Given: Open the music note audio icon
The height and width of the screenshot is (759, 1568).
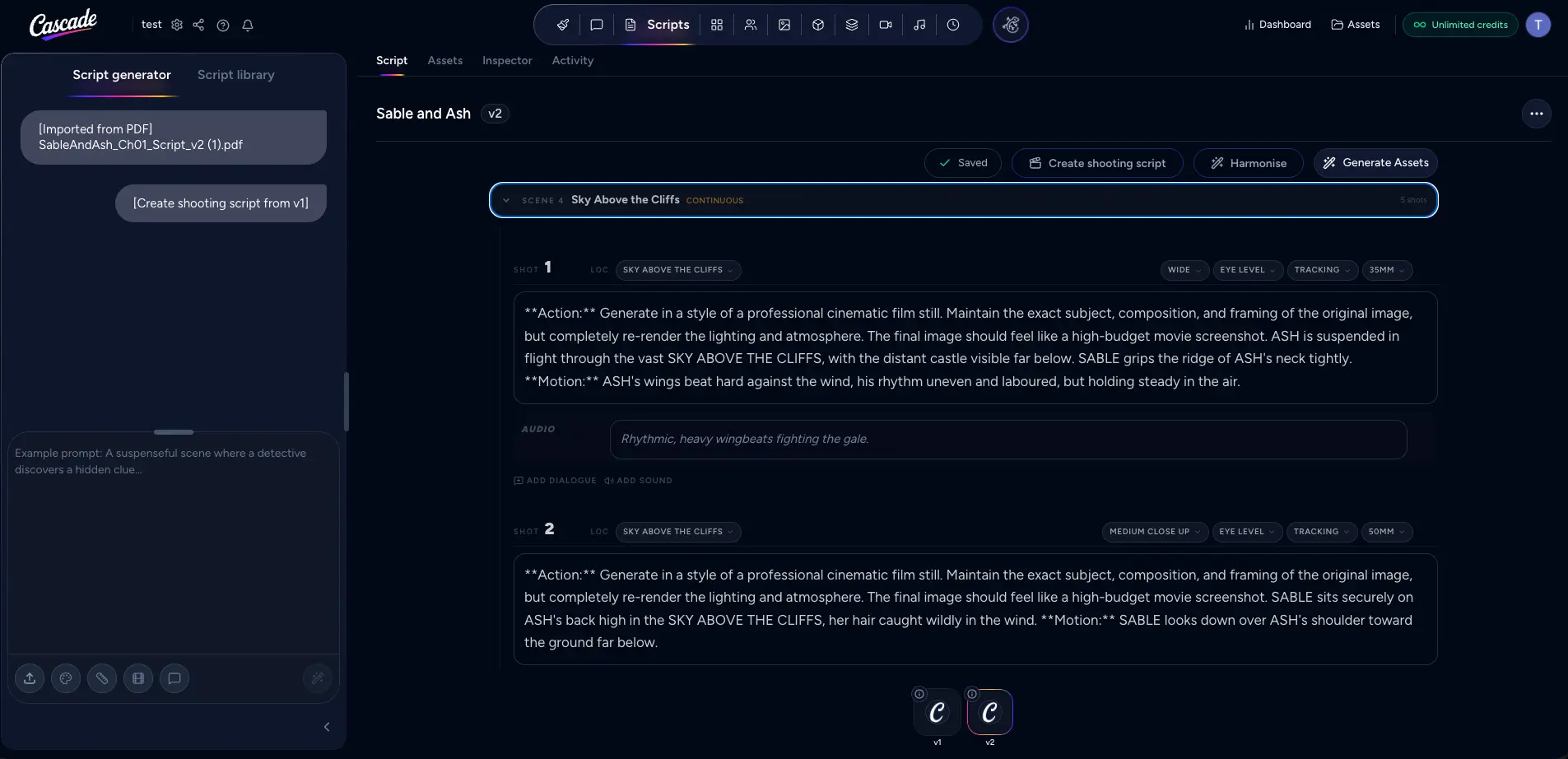Looking at the screenshot, I should pos(919,25).
